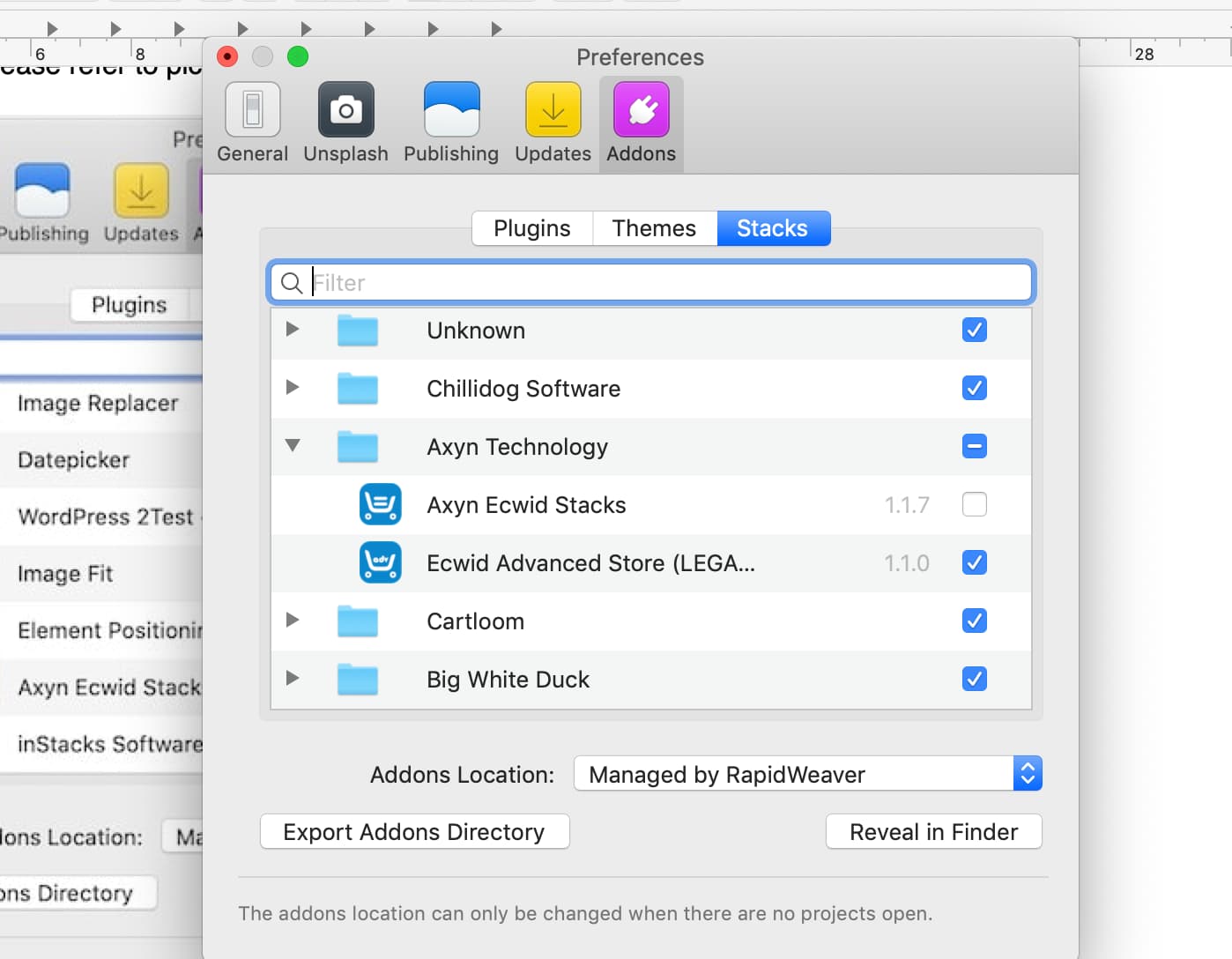
Task: Uncheck the Chillidog Software checkbox
Action: tap(975, 388)
